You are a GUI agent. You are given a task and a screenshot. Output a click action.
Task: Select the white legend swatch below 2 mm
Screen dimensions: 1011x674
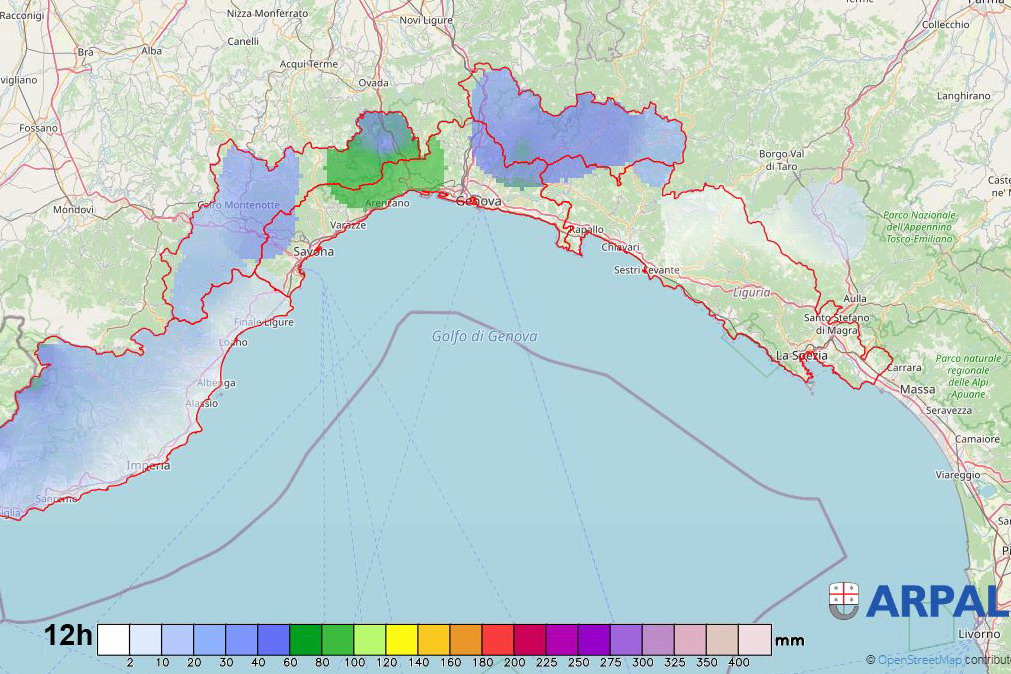[113, 639]
